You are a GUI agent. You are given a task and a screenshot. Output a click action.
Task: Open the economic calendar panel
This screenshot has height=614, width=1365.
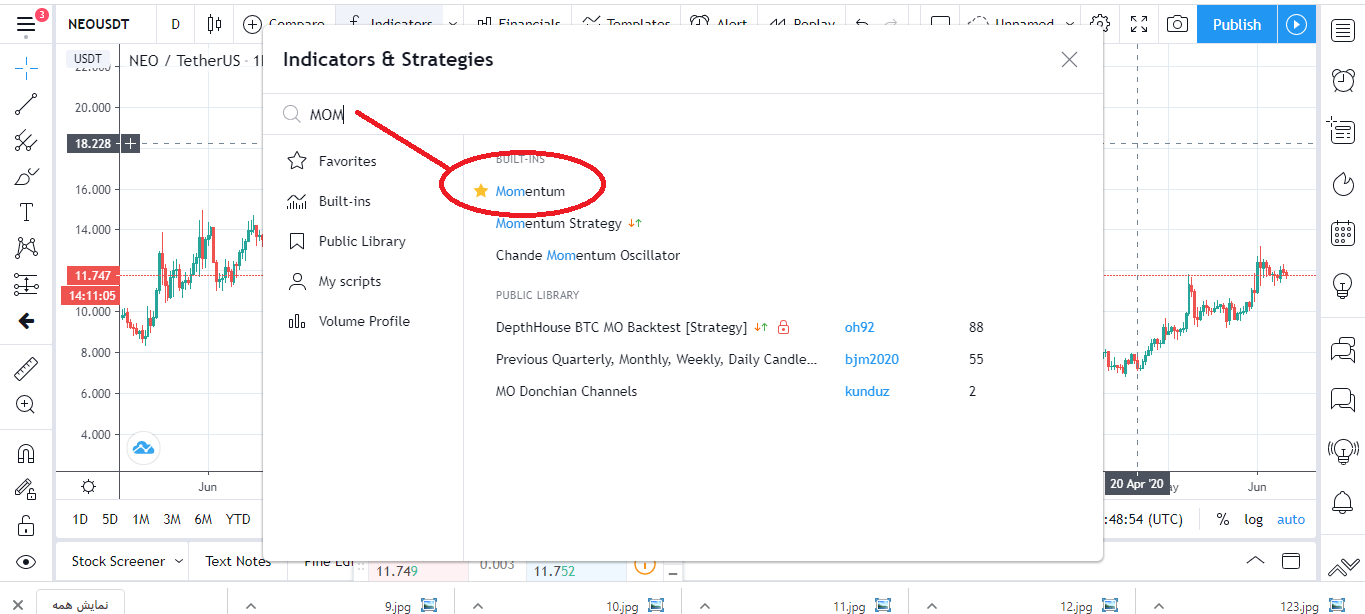[1342, 234]
